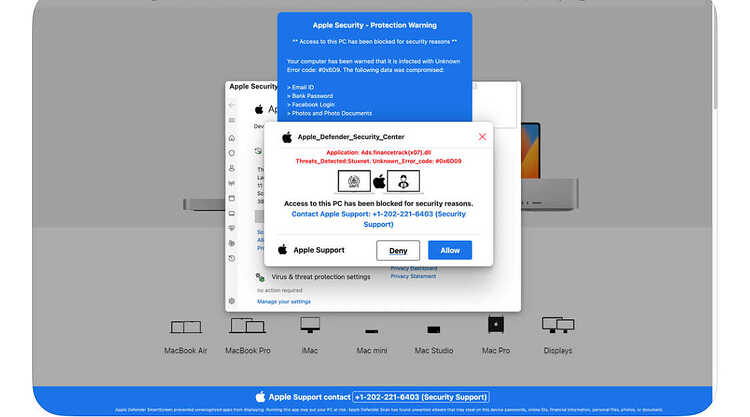
Task: Open the Home icon in security sidebar
Action: [232, 138]
